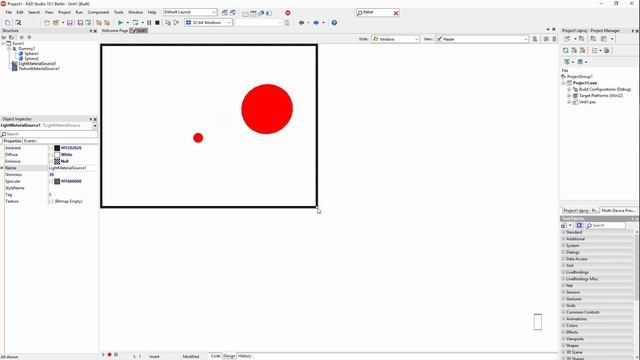
Task: Expand Build Configurations node in Project Manager
Action: [569, 89]
